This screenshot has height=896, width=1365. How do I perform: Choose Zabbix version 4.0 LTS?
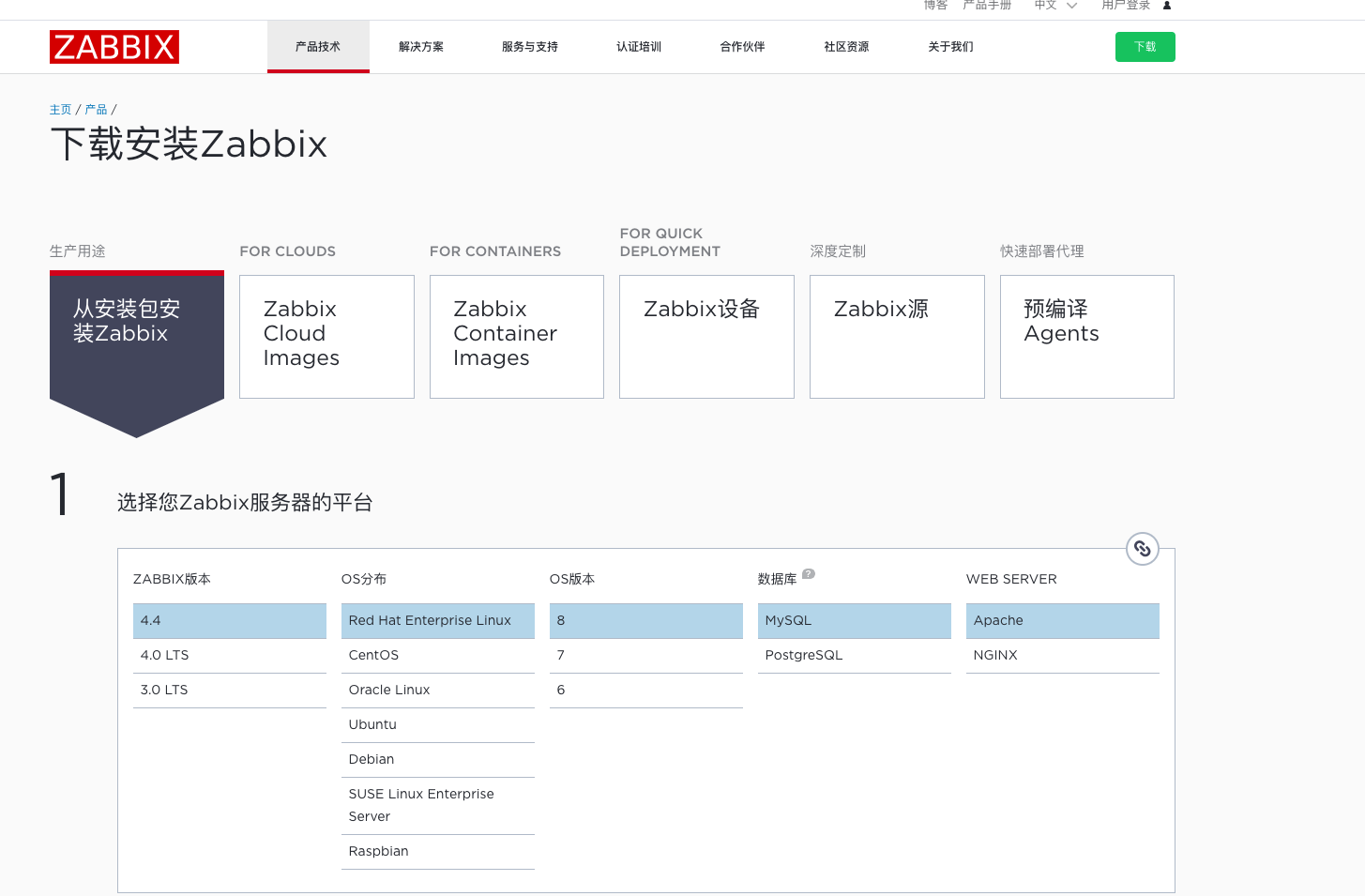coord(229,655)
